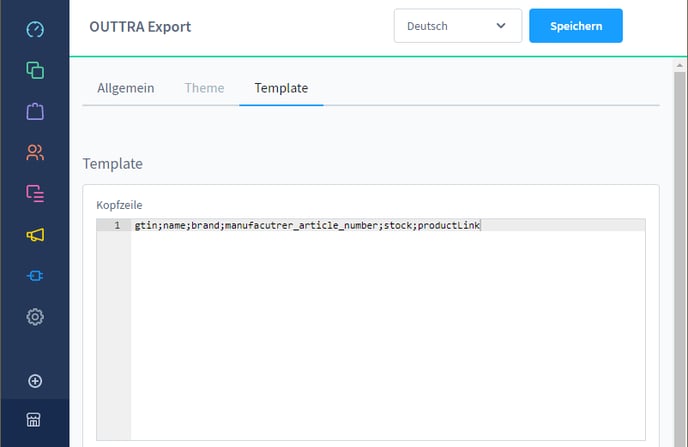Open the Orders shopping bag icon
This screenshot has width=688, height=447.
35,111
